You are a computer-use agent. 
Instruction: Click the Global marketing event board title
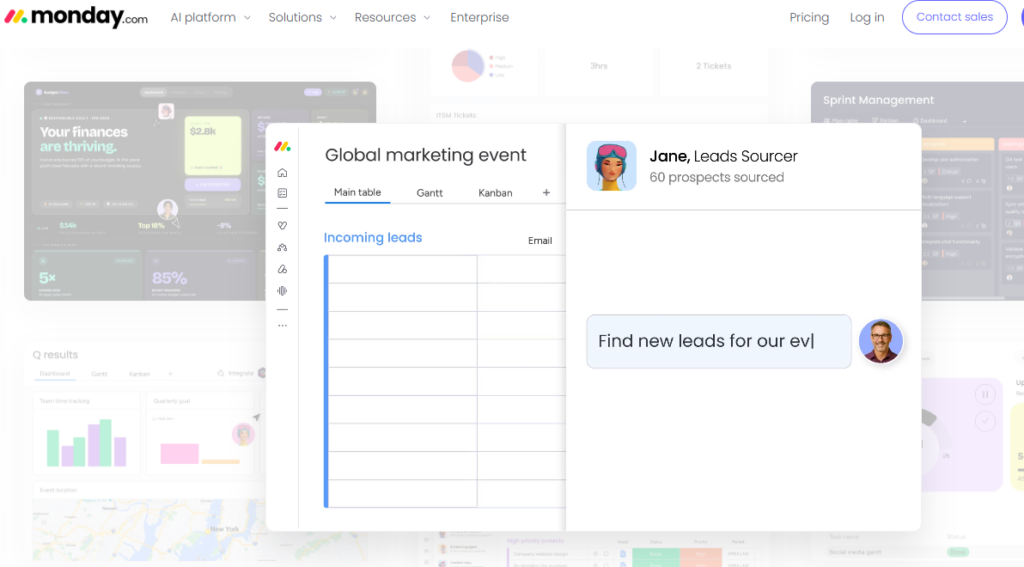[x=425, y=155]
